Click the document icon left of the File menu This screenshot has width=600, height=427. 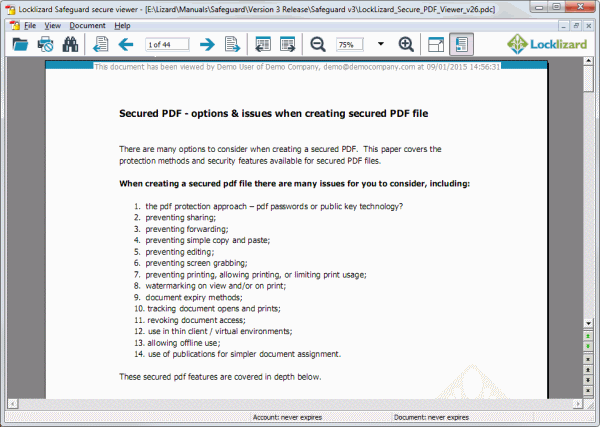pos(15,26)
